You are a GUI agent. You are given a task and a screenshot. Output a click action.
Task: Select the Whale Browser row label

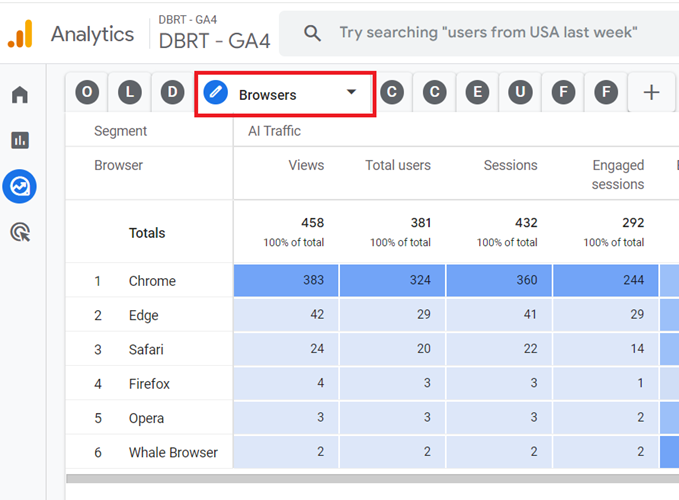click(x=173, y=452)
